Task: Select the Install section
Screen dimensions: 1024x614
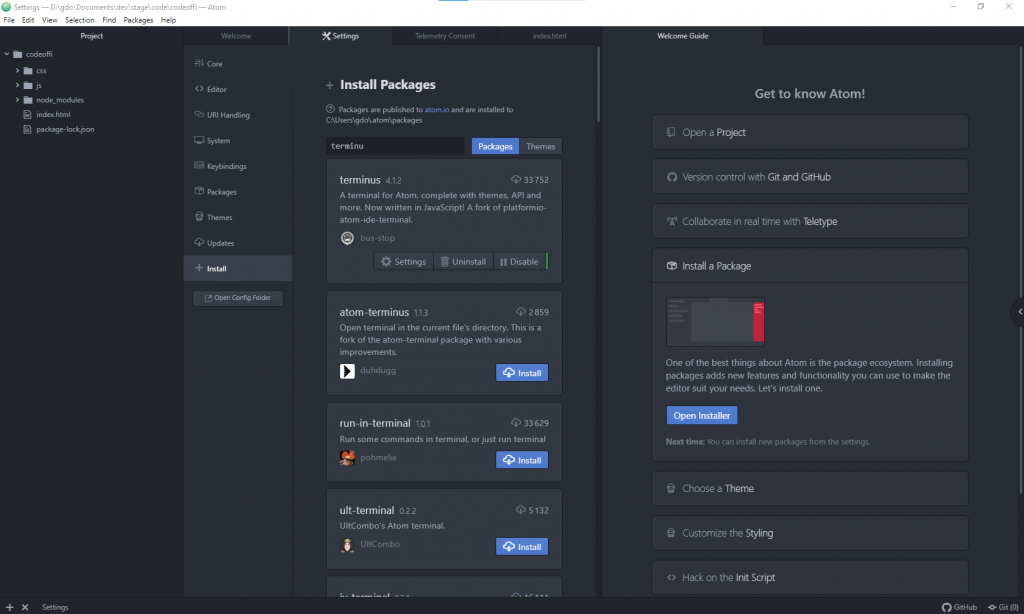Action: point(238,268)
